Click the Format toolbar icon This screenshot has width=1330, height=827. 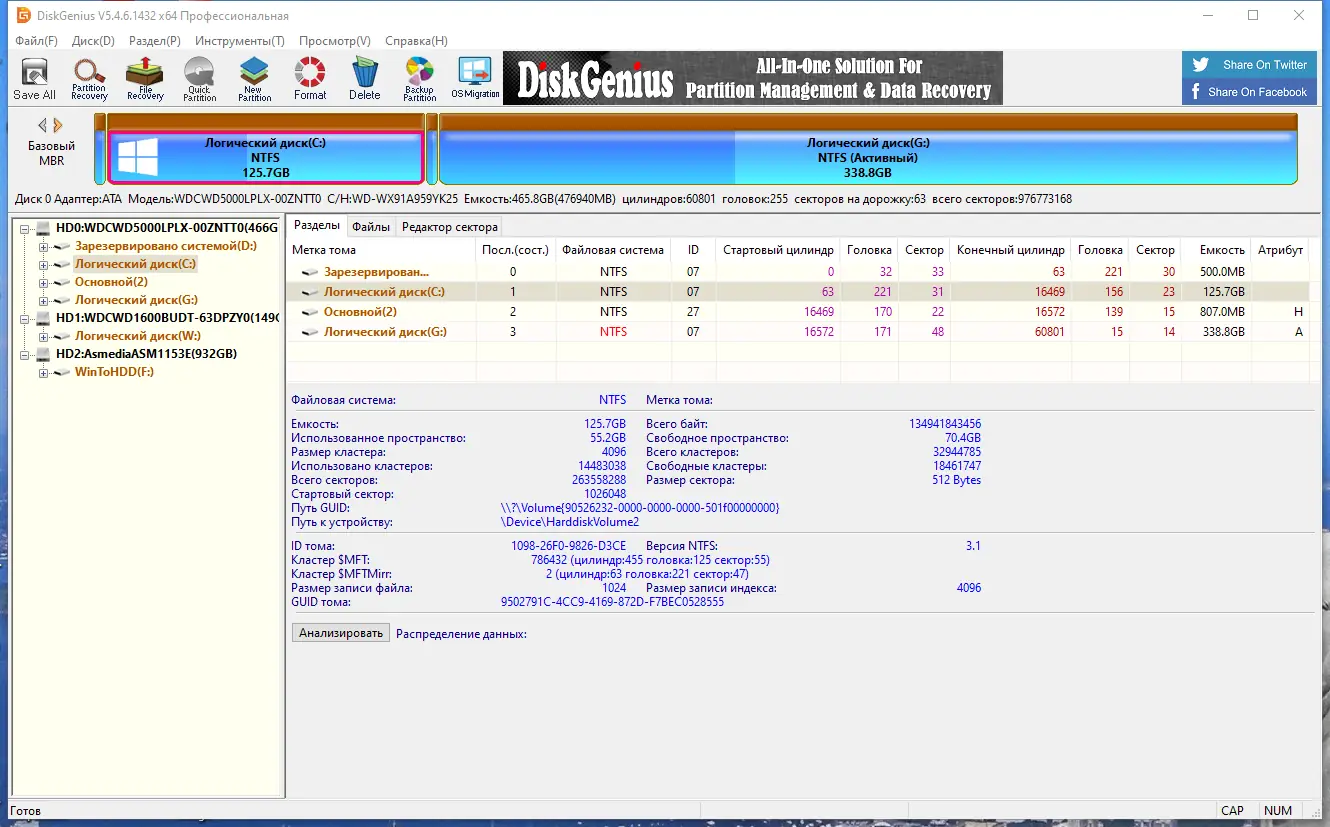tap(310, 79)
